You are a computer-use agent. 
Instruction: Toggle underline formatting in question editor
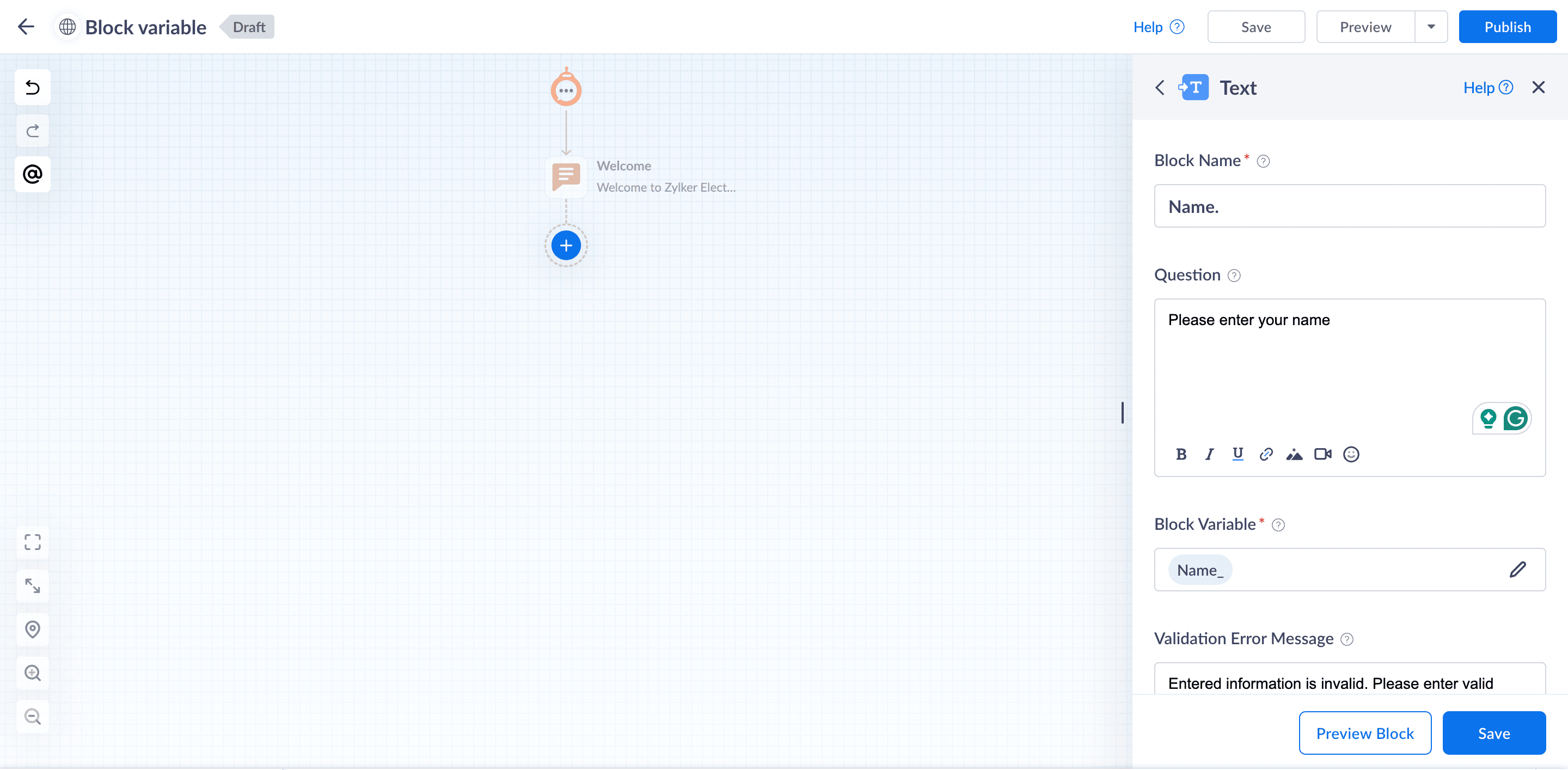point(1238,454)
